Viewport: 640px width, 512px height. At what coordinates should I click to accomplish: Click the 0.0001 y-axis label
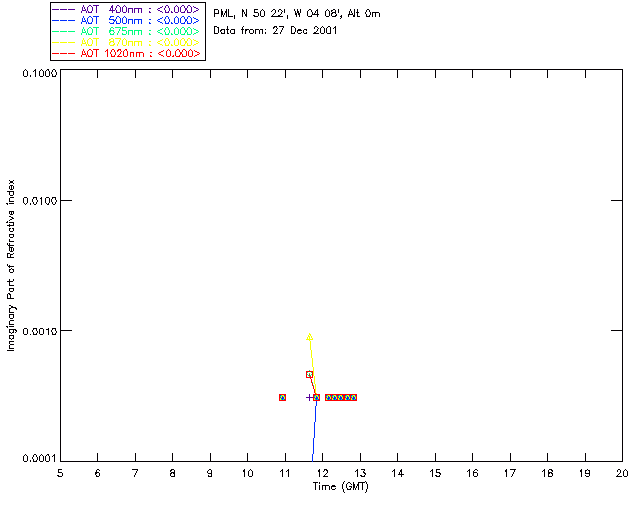[x=40, y=458]
